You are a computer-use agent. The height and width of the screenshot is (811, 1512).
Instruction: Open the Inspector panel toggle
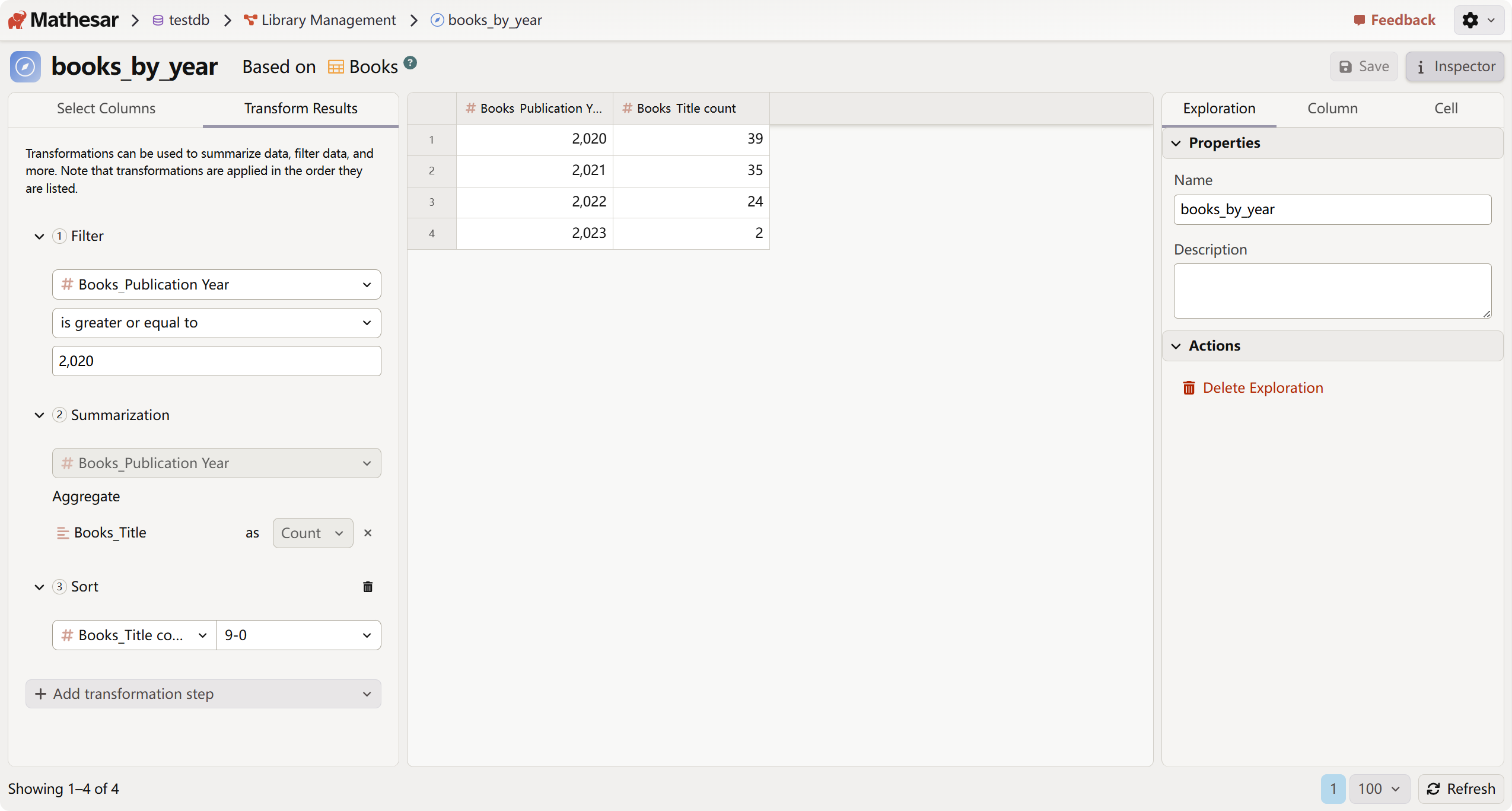point(1454,66)
